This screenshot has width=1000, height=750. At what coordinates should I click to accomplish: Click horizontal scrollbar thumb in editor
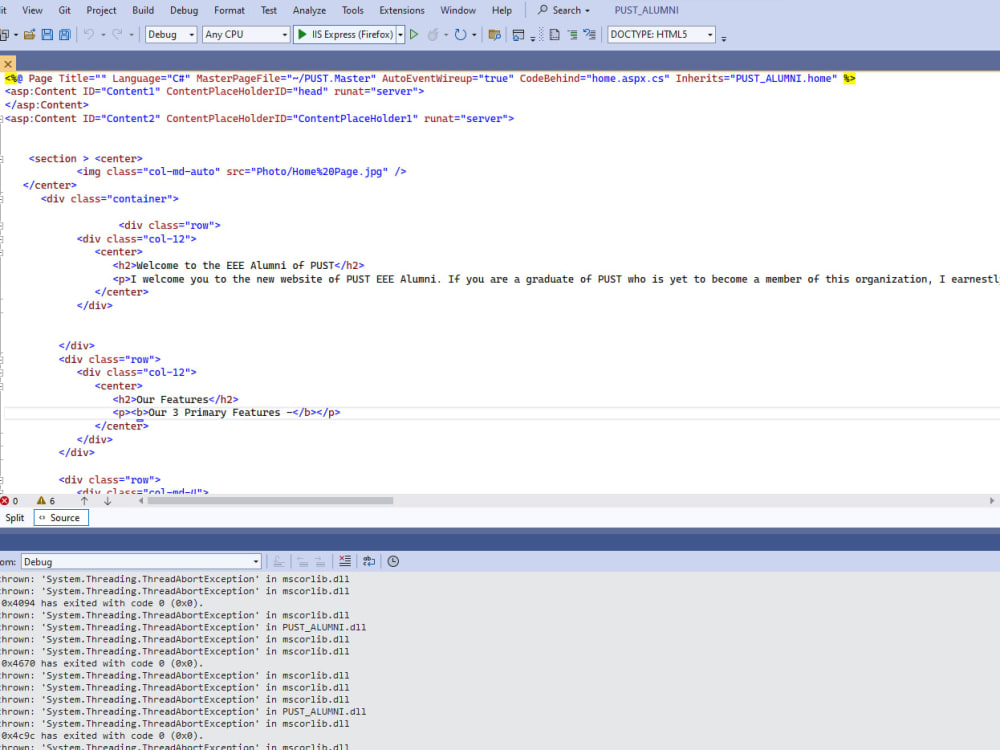click(x=270, y=501)
